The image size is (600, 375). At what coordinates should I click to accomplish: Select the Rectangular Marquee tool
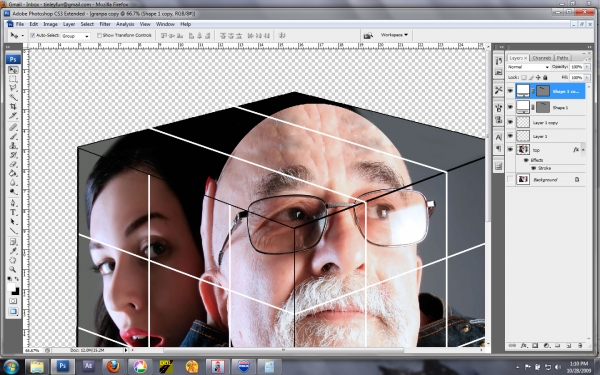click(x=13, y=79)
